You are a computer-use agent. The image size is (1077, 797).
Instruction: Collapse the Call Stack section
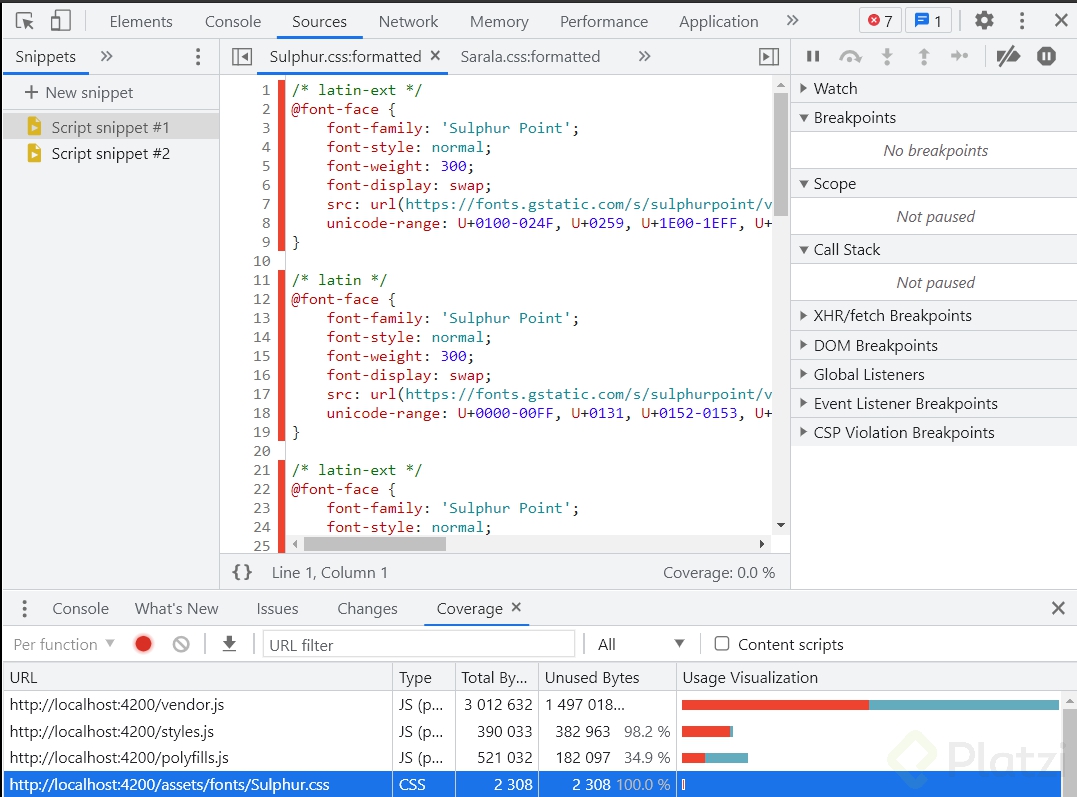934,249
